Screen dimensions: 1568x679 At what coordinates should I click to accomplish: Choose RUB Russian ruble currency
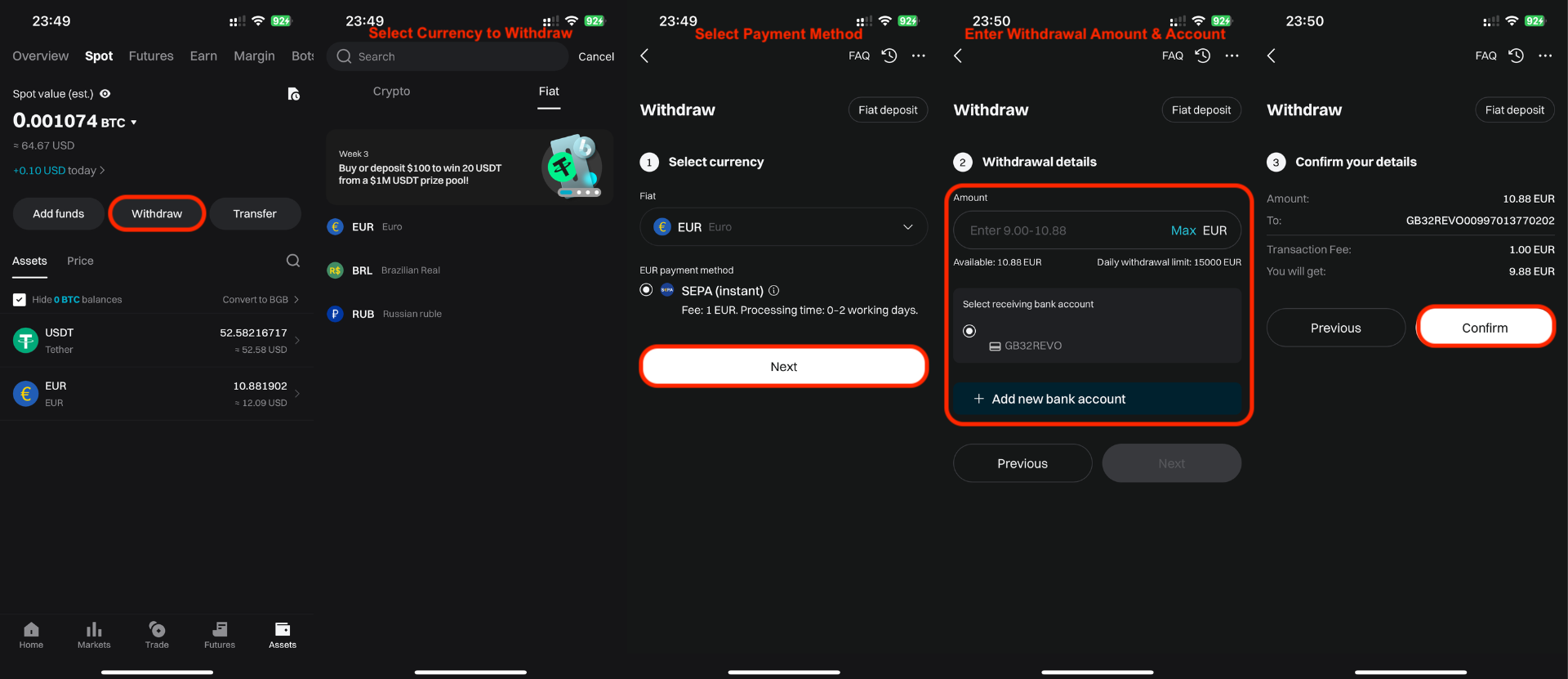tap(470, 314)
